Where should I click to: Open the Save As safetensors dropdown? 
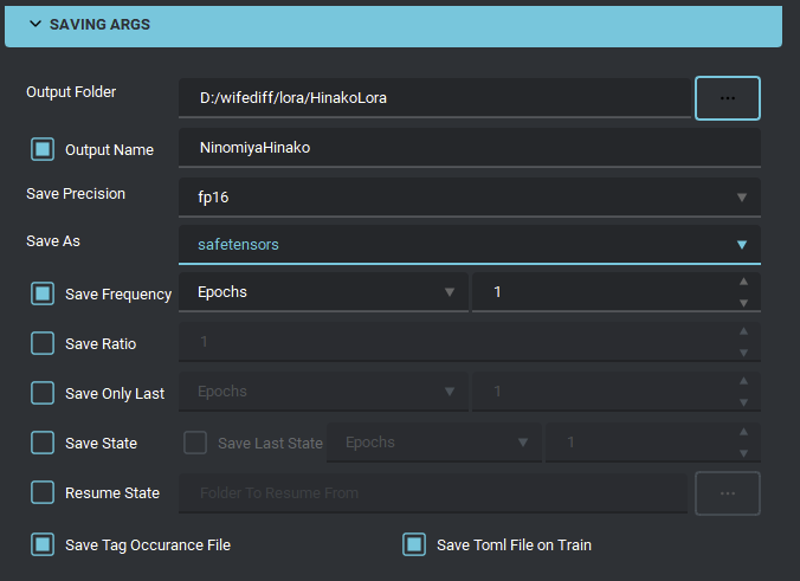point(469,244)
